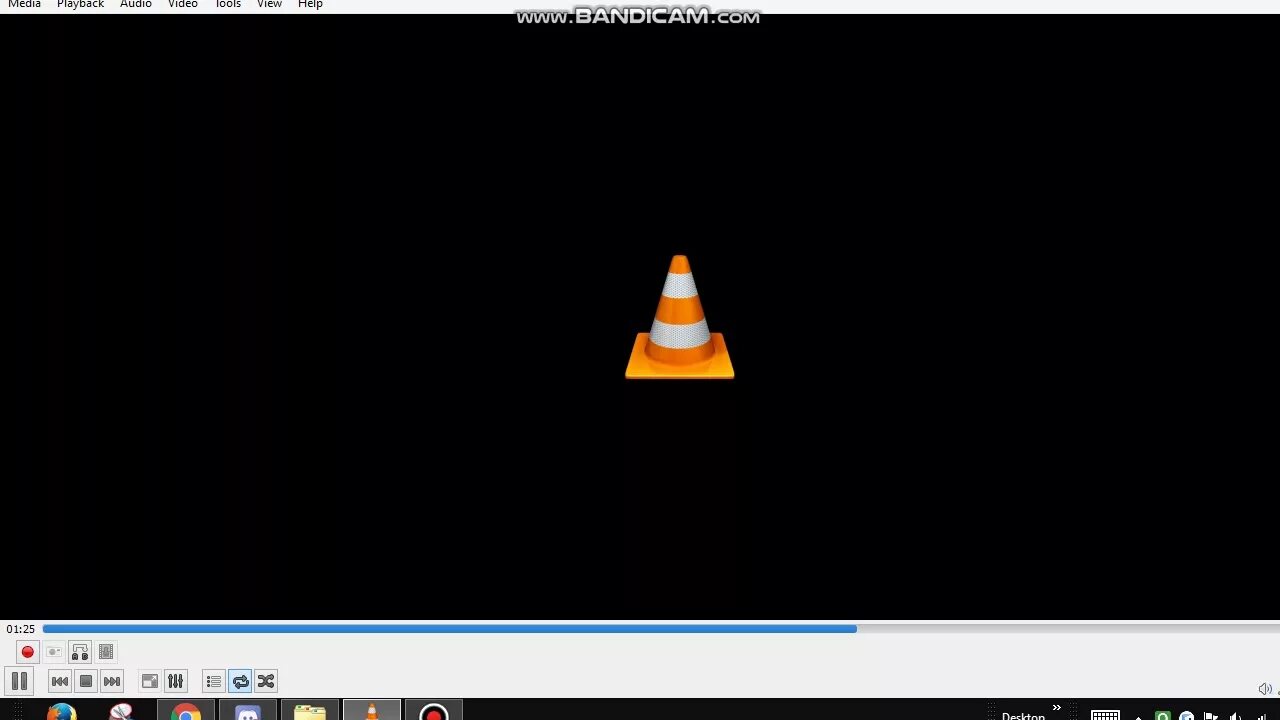The width and height of the screenshot is (1280, 720).
Task: Open Snipping Tool from the taskbar
Action: 122,712
